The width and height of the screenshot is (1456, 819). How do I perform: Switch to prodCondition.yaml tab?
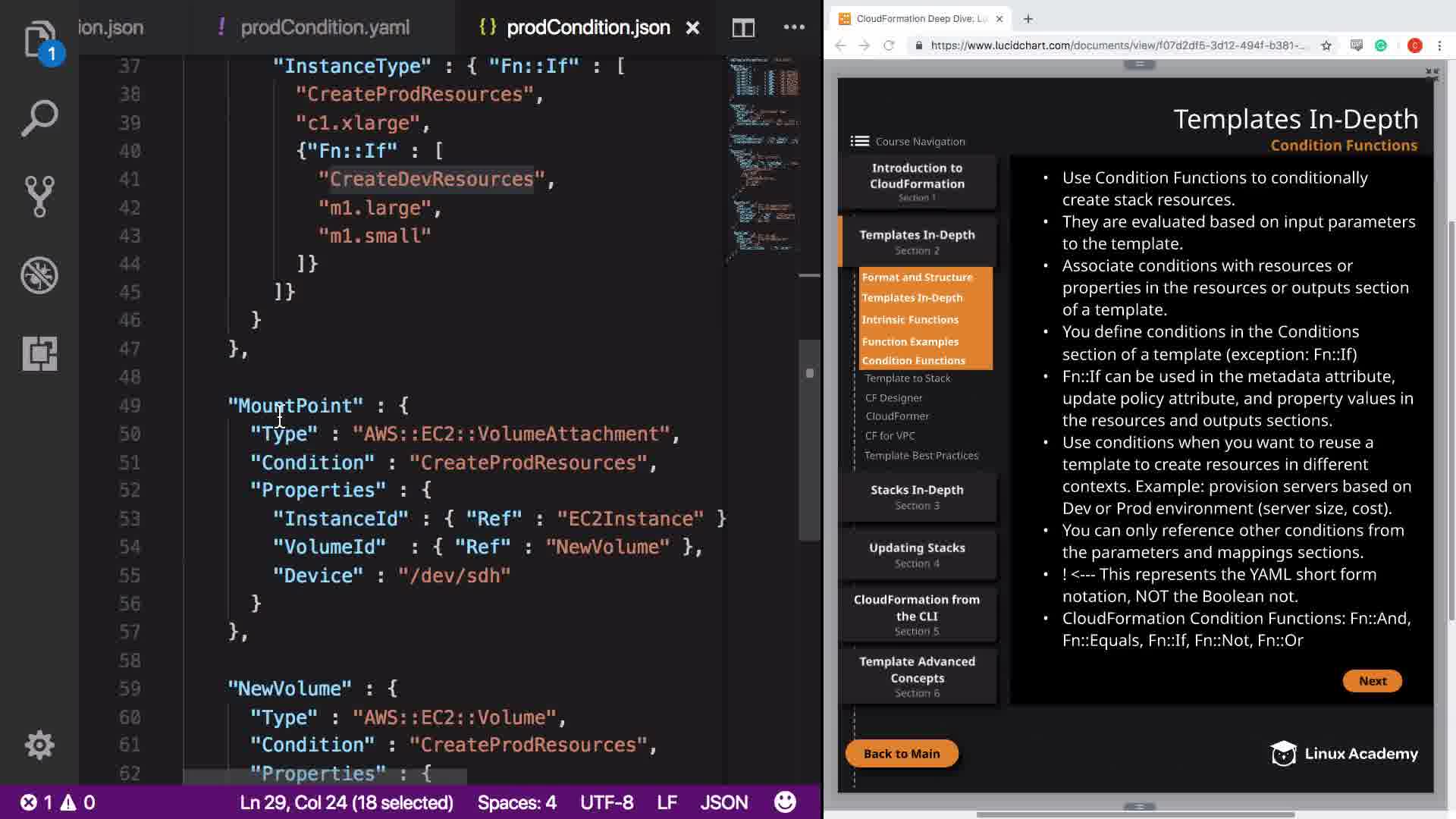tap(325, 28)
